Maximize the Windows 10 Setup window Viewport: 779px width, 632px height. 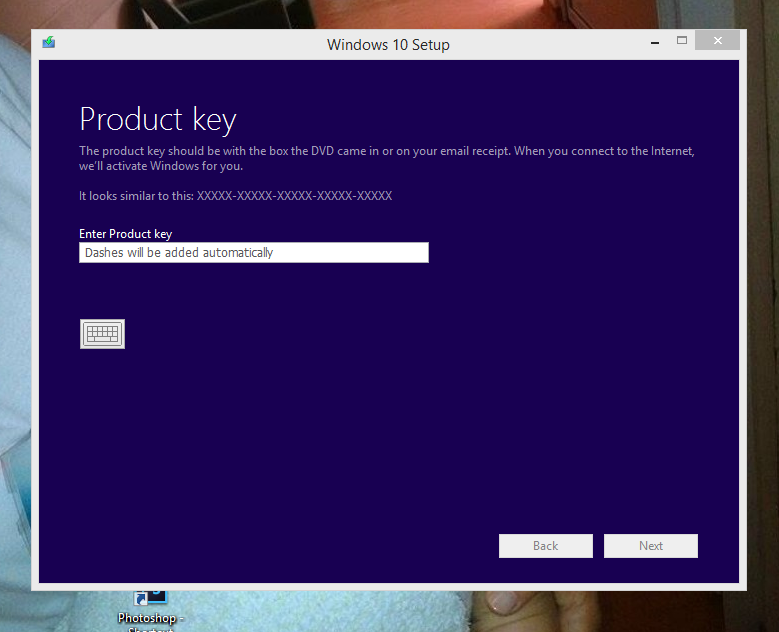[x=682, y=41]
